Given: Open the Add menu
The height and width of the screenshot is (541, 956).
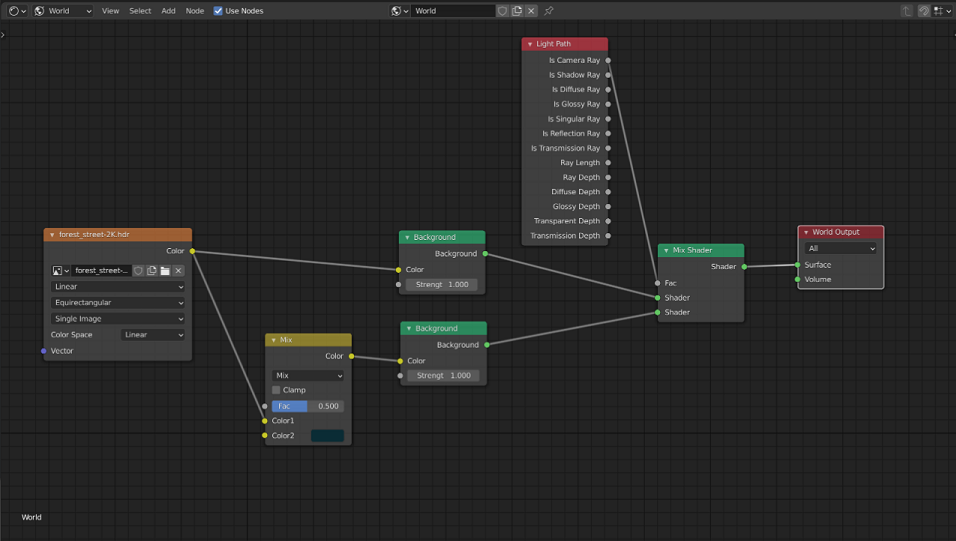Looking at the screenshot, I should (168, 10).
